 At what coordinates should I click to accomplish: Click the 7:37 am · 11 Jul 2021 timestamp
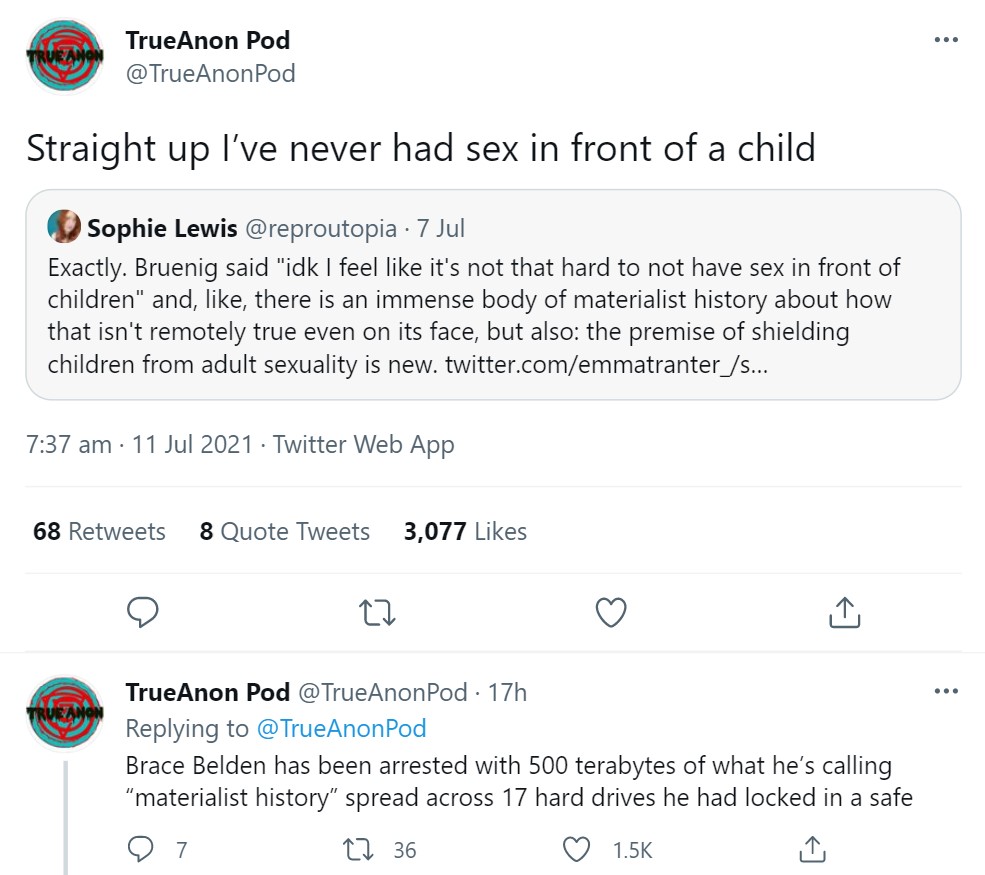[140, 445]
